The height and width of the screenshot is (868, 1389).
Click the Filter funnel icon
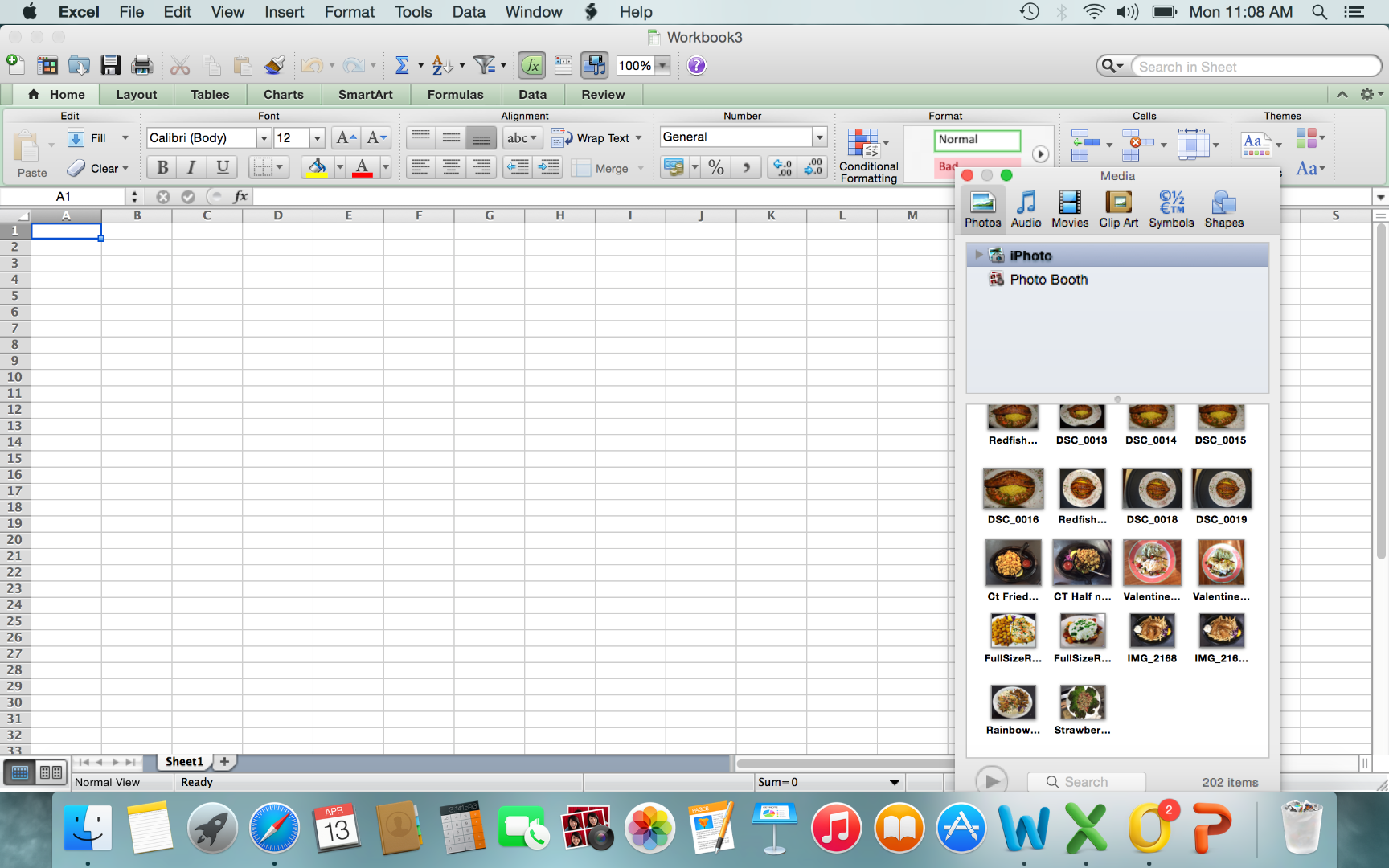pyautogui.click(x=484, y=66)
